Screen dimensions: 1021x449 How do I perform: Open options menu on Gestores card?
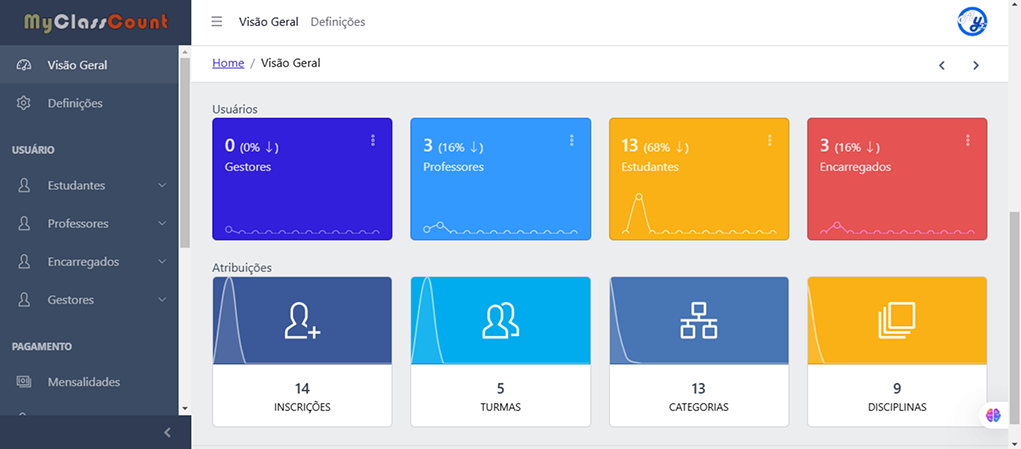[x=373, y=141]
